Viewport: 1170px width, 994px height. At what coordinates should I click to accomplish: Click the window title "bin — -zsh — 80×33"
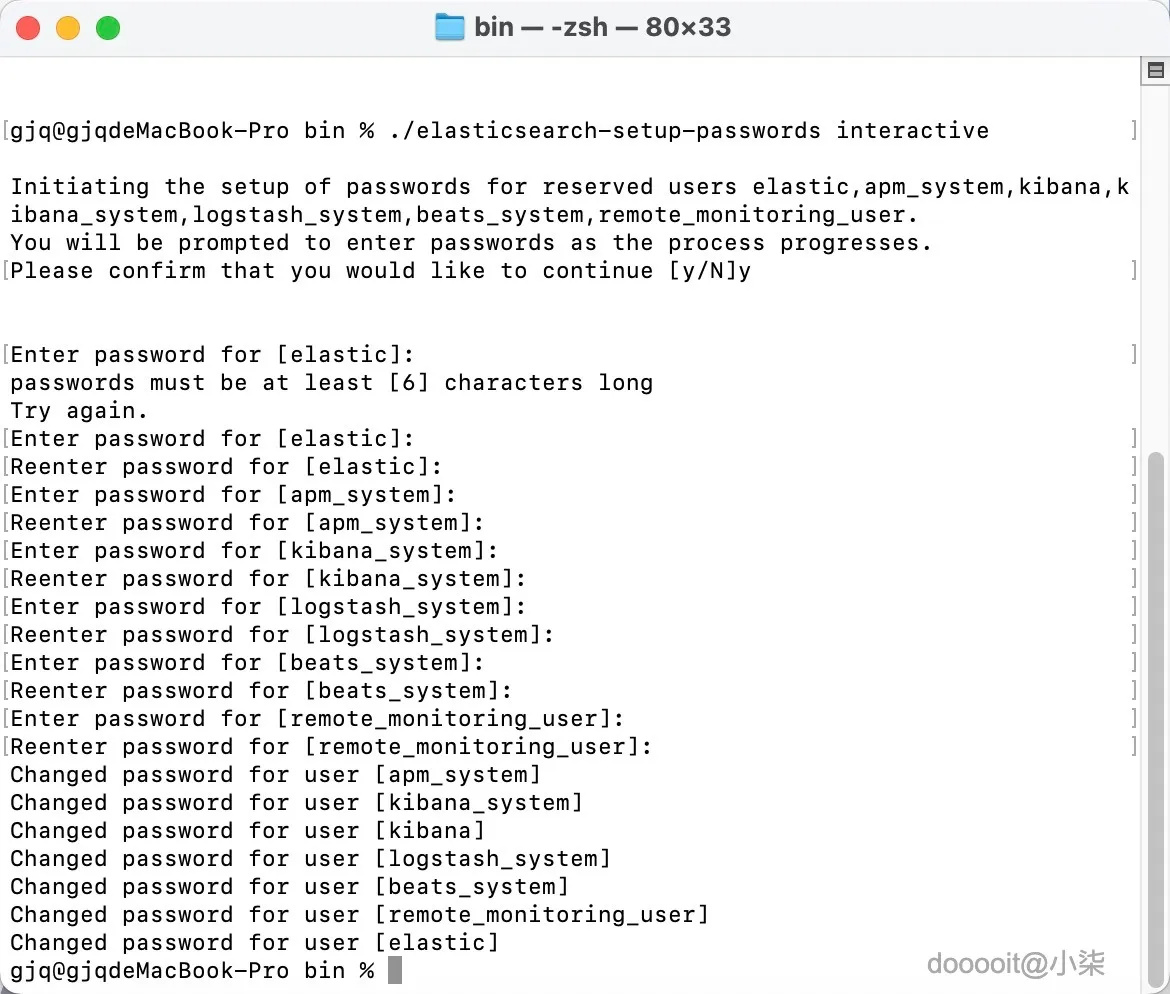602,27
